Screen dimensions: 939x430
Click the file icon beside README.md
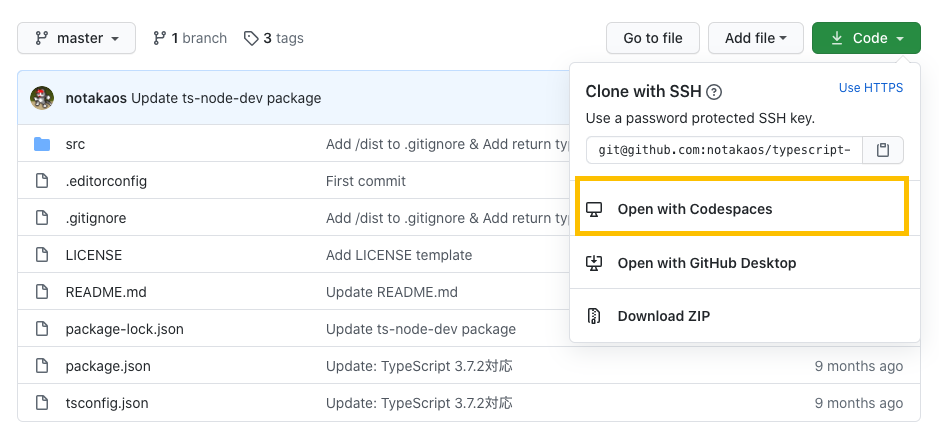[42, 292]
